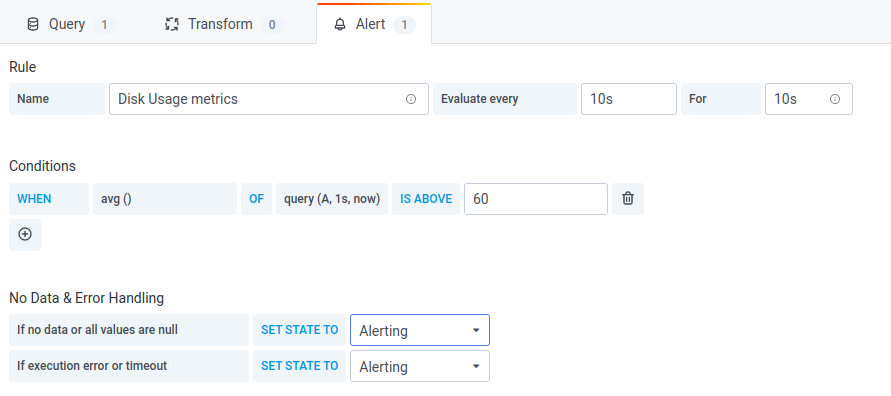This screenshot has width=891, height=396.
Task: Click the SET STATE TO label for no data
Action: pos(299,330)
